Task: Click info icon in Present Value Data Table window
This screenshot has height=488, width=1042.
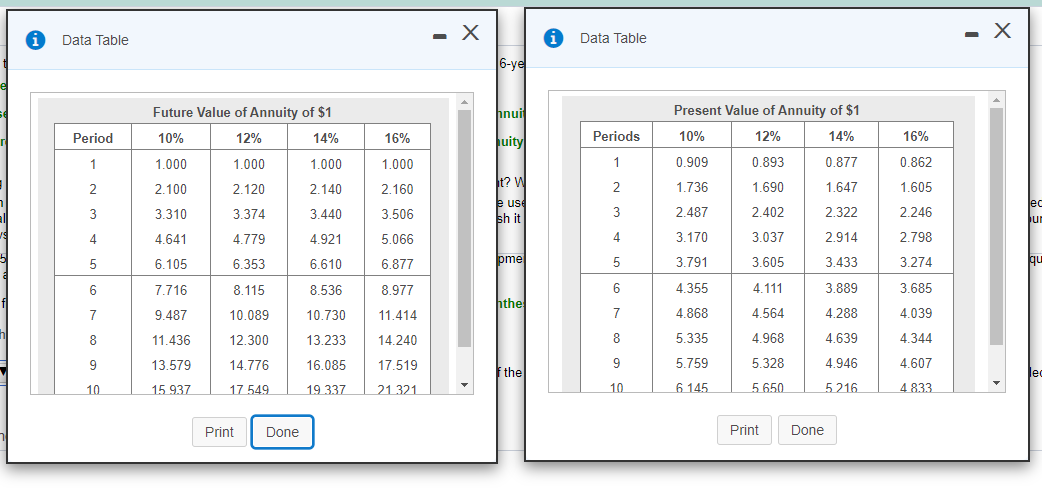Action: (553, 39)
